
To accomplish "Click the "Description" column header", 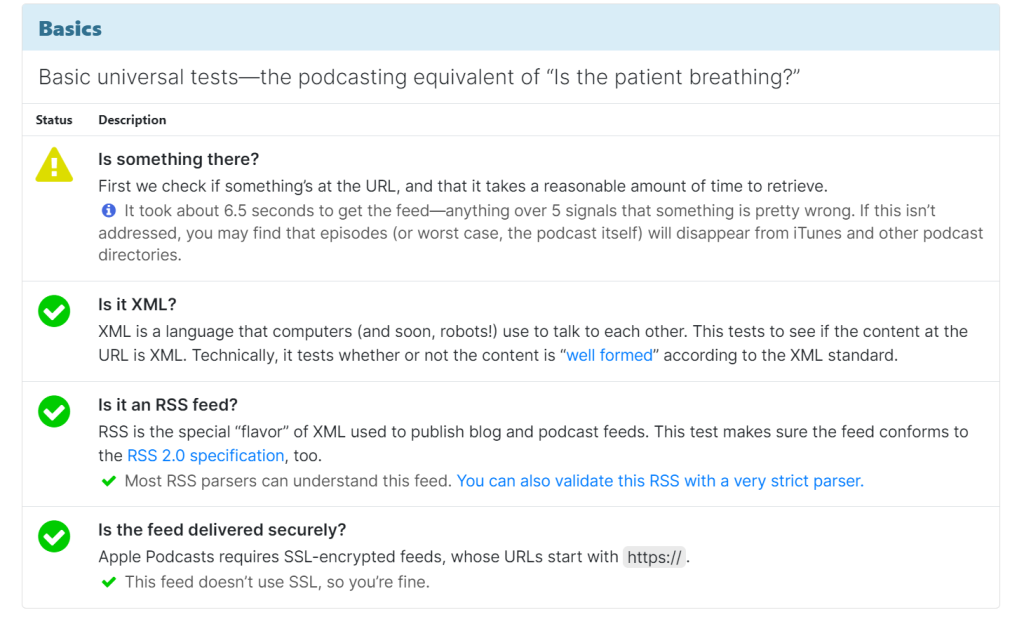I will (132, 120).
